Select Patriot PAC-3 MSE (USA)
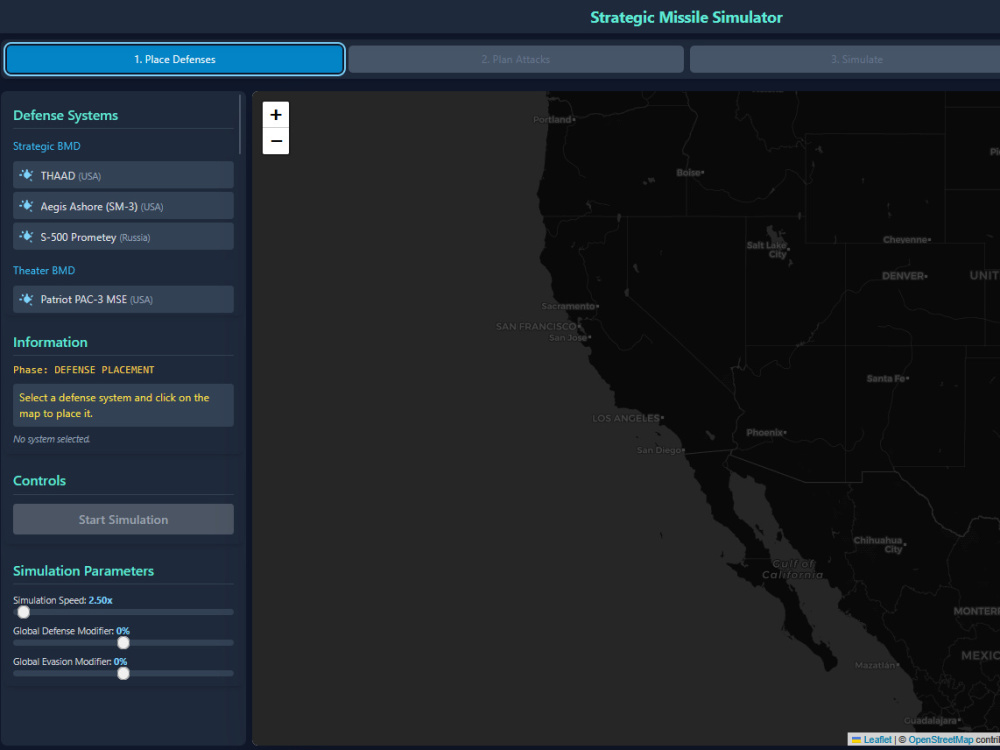Screen dimensions: 1000x750 coord(123,299)
